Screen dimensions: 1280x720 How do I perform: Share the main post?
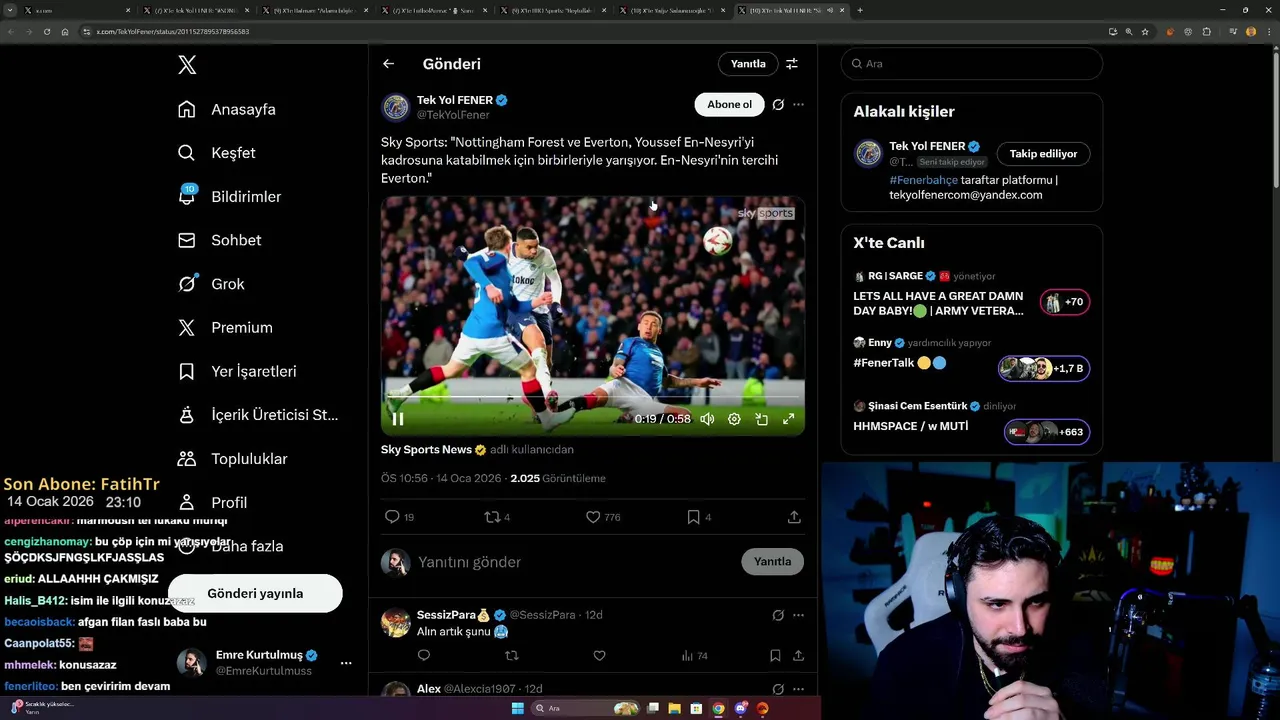pyautogui.click(x=794, y=517)
